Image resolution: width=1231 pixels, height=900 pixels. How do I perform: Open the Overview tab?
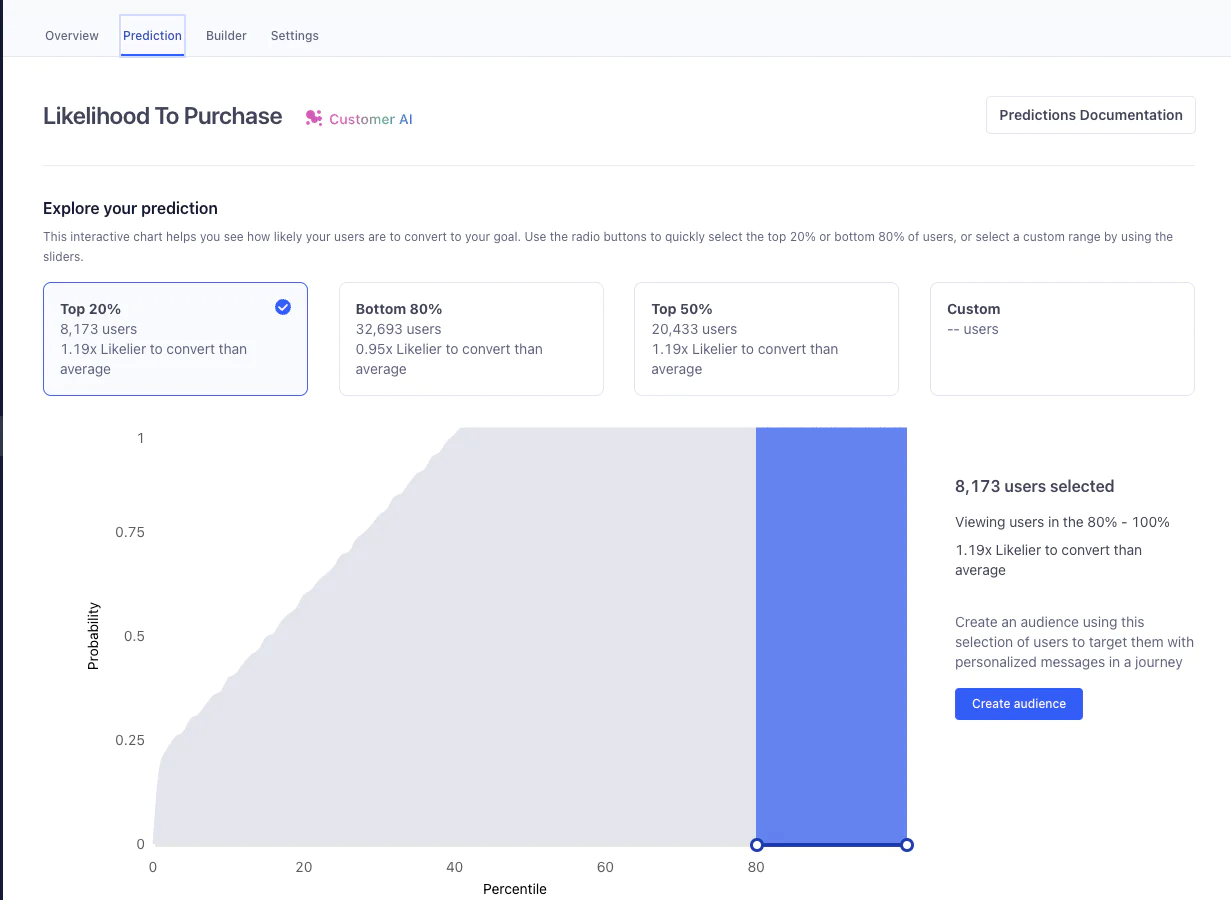[x=72, y=36]
